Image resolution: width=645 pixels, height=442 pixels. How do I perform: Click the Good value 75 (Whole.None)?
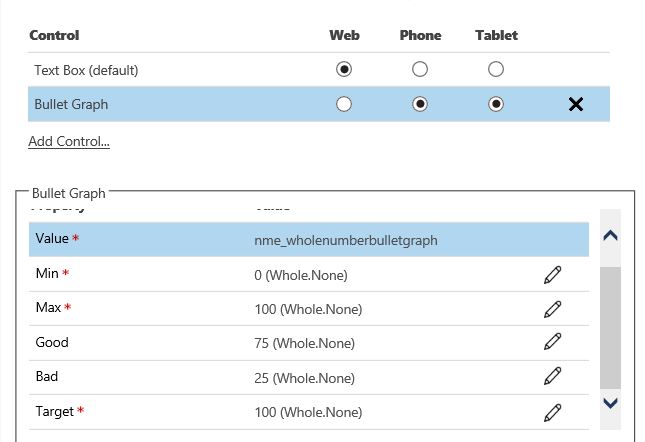[x=306, y=342]
